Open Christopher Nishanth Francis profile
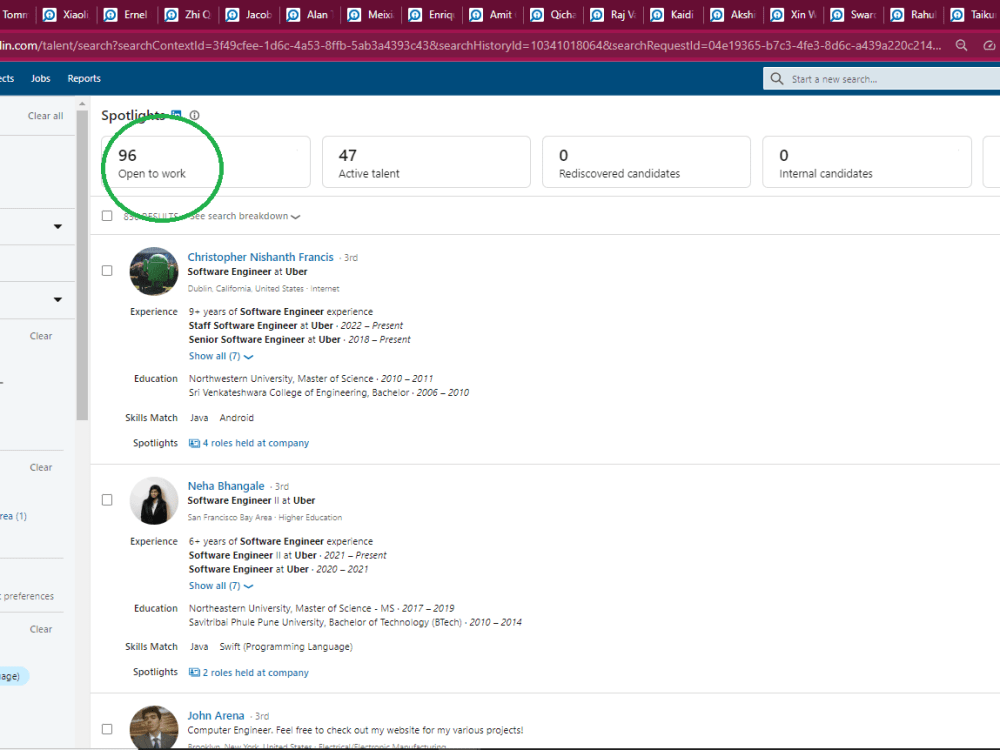 tap(260, 257)
